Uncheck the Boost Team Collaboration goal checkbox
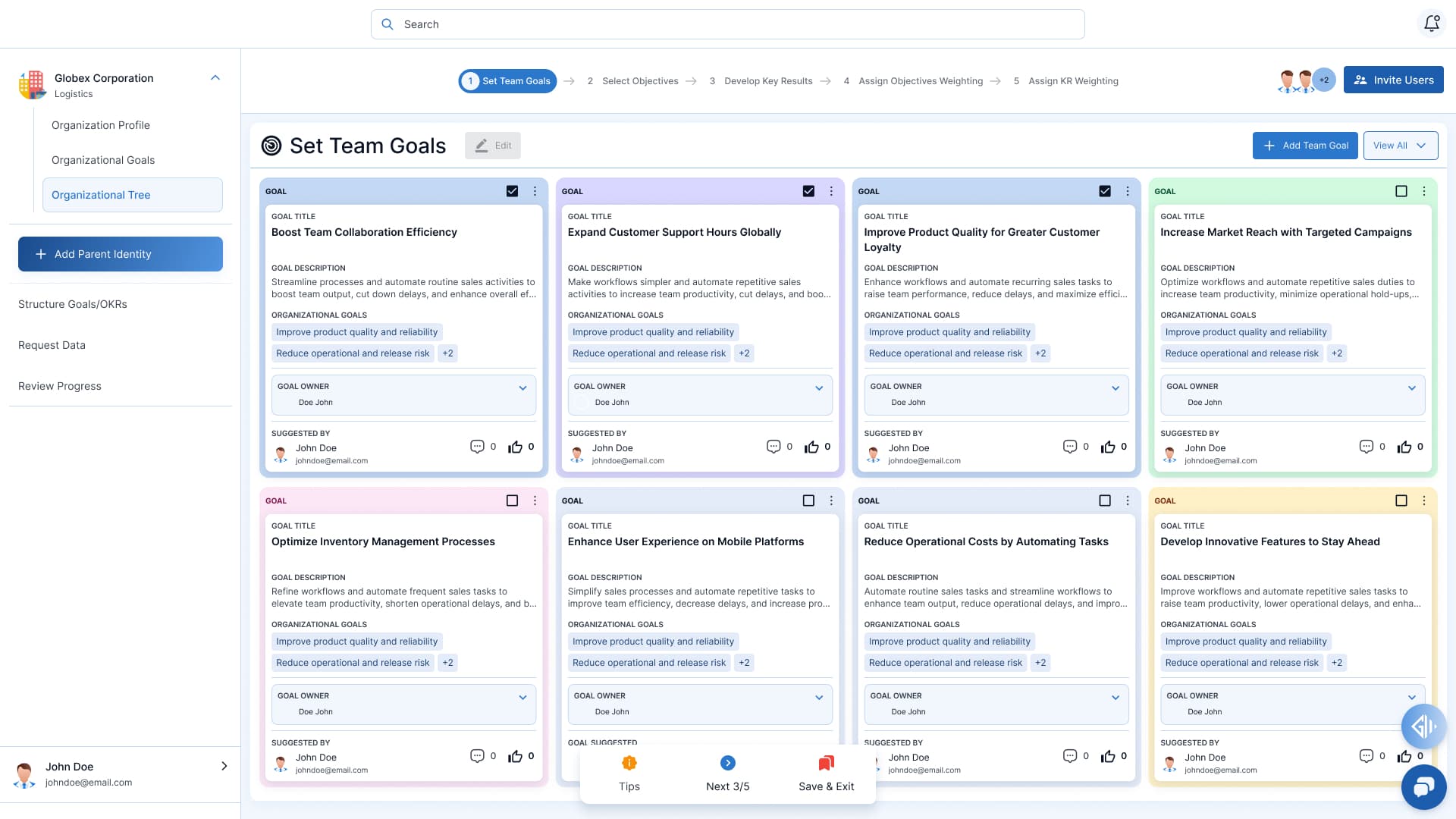This screenshot has width=1456, height=819. (x=513, y=191)
